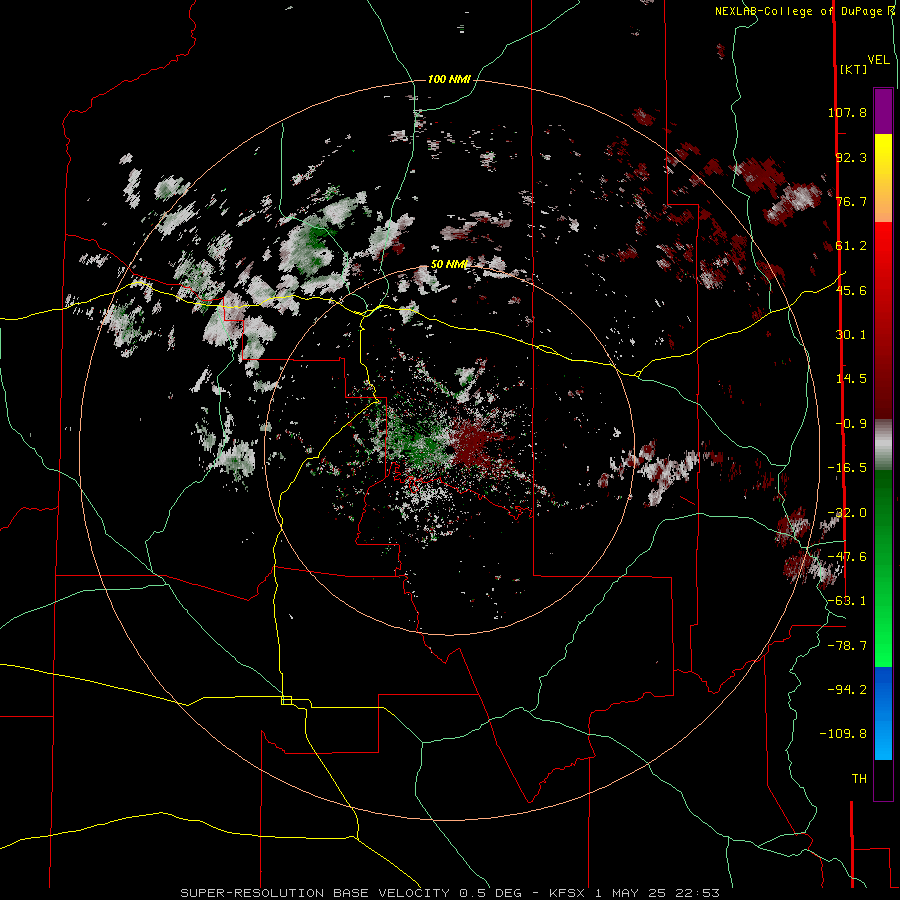Click the [KT] units label

point(853,69)
